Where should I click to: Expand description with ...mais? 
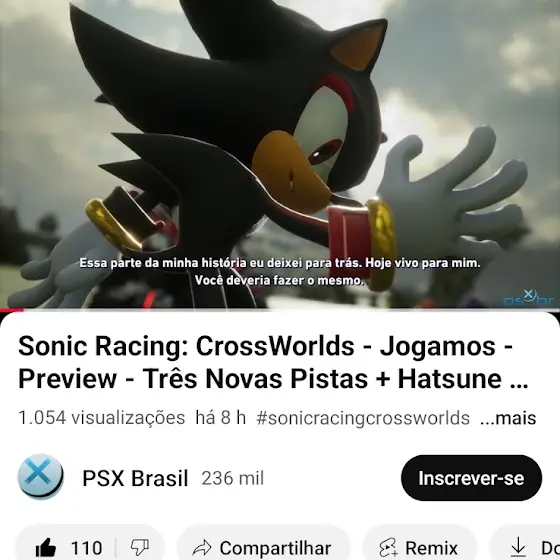(508, 418)
